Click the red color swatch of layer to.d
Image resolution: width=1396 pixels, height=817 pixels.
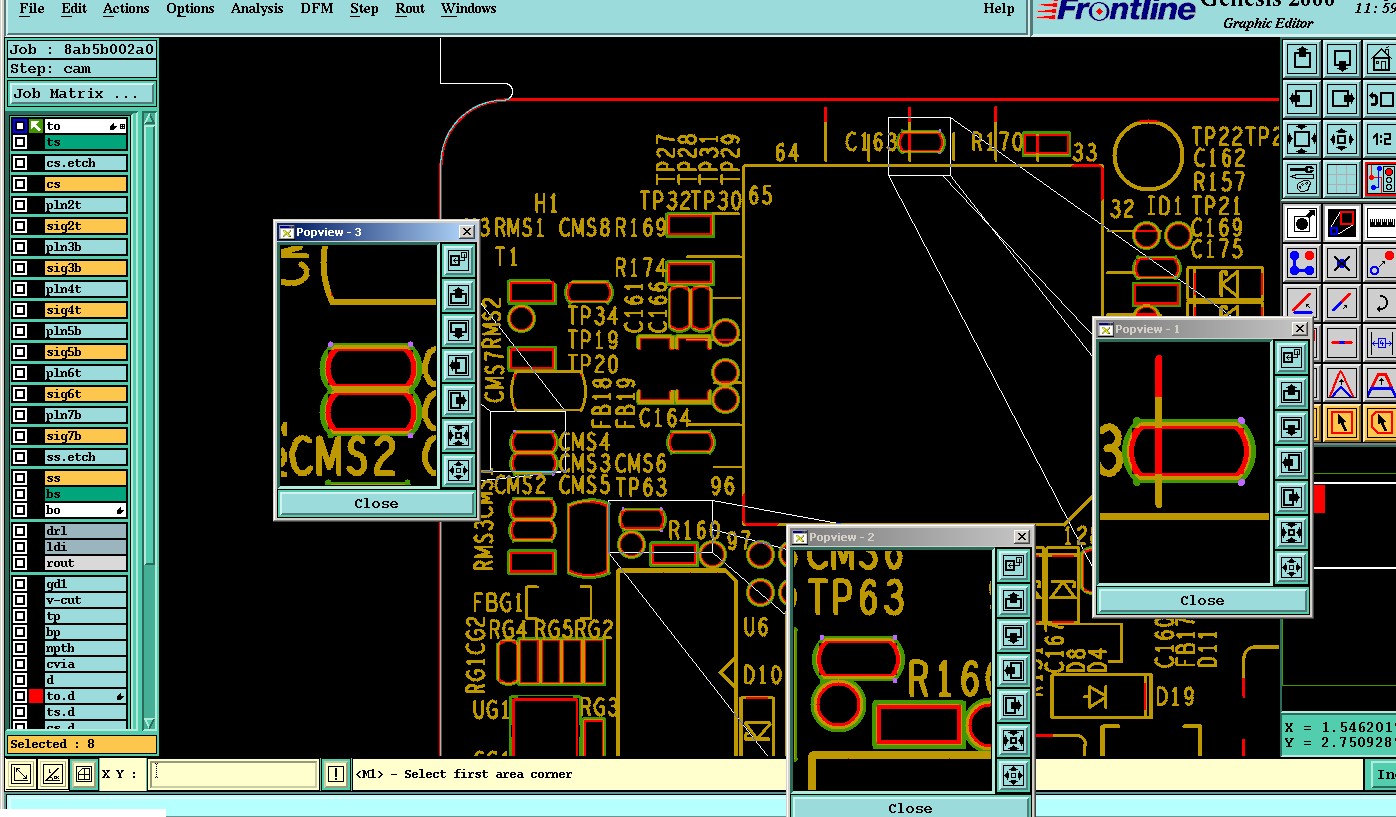click(36, 696)
